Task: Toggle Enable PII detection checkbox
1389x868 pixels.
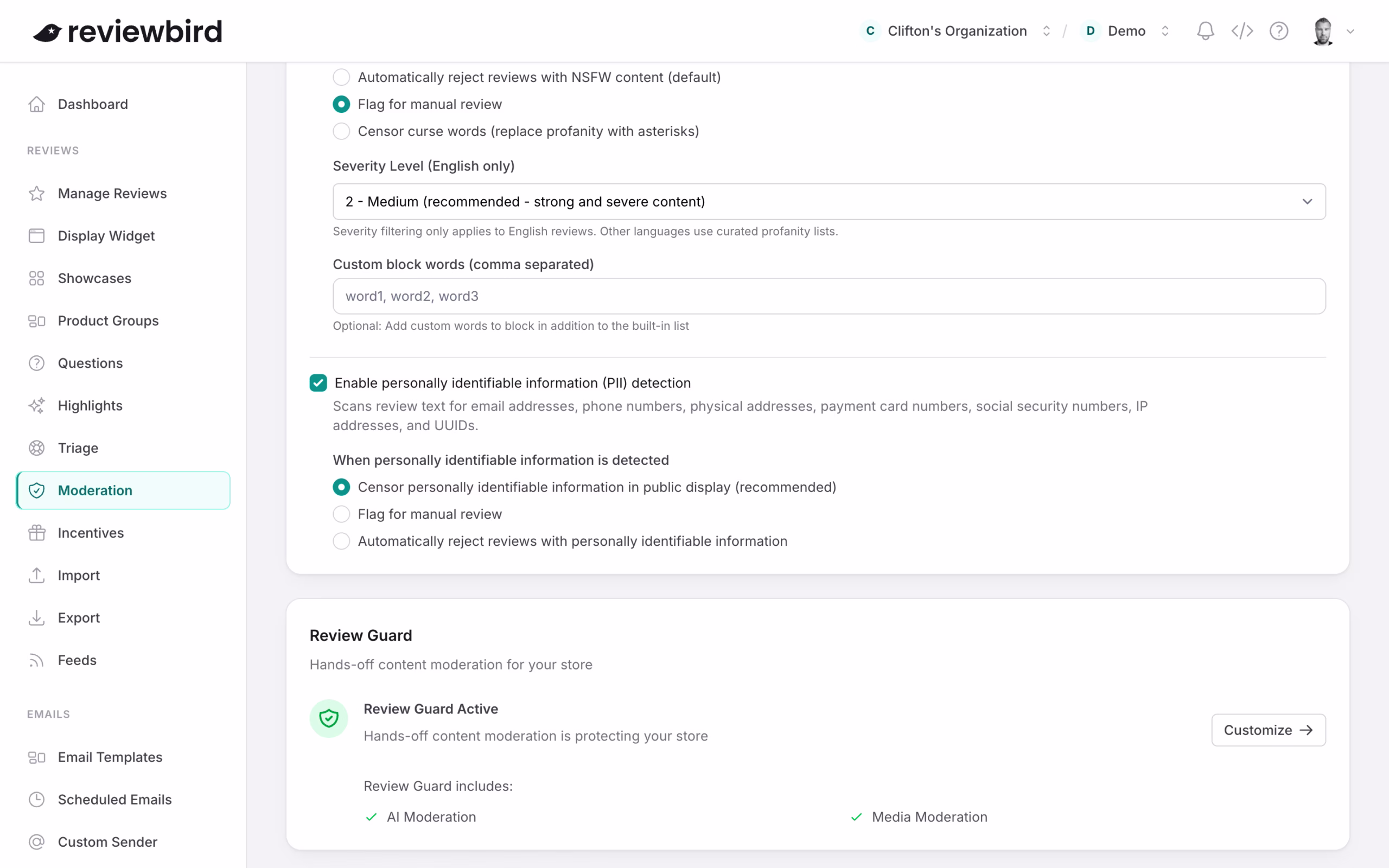Action: [318, 383]
